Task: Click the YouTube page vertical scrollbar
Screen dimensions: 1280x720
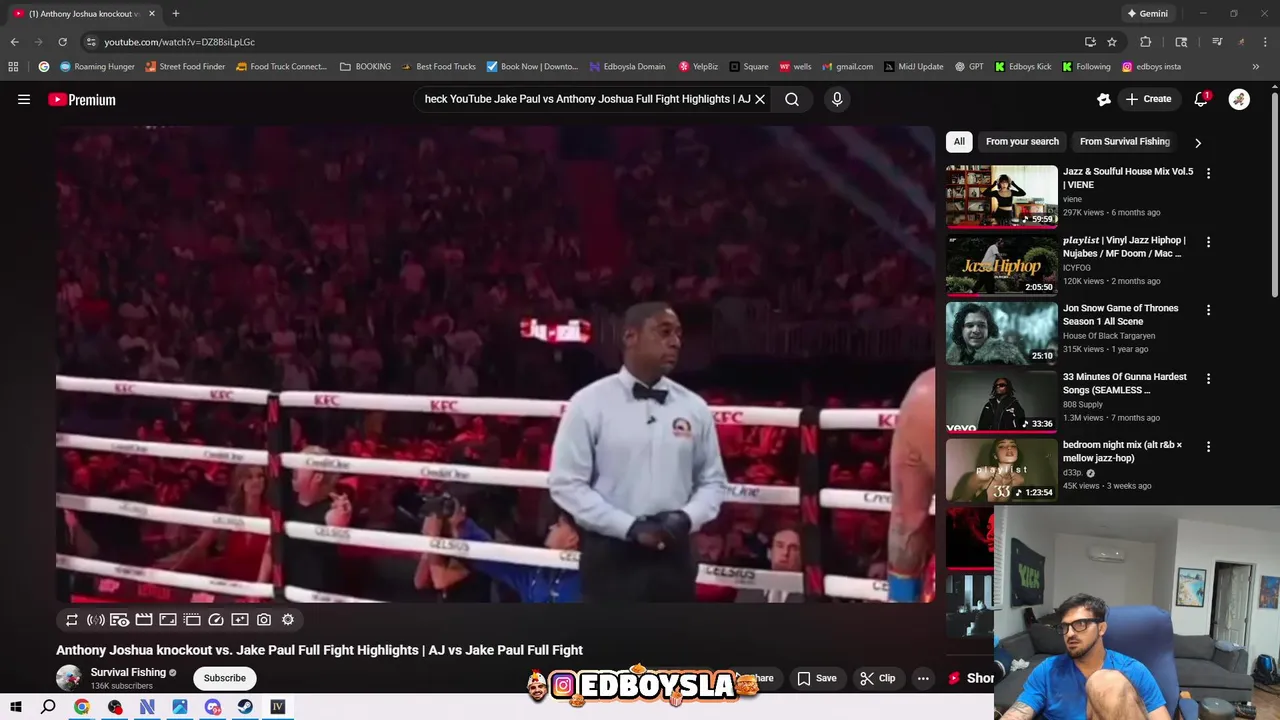Action: pos(1274,195)
